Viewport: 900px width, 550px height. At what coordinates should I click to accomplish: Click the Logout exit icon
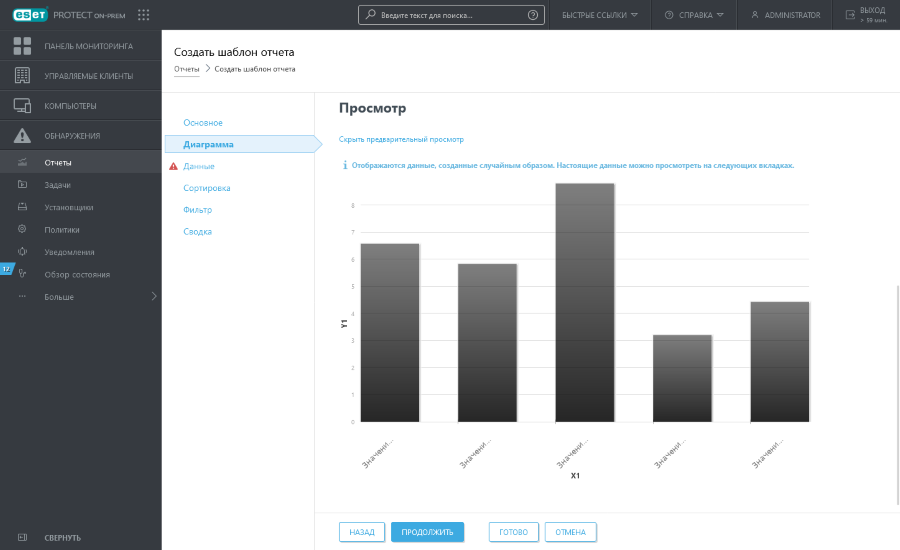(850, 15)
